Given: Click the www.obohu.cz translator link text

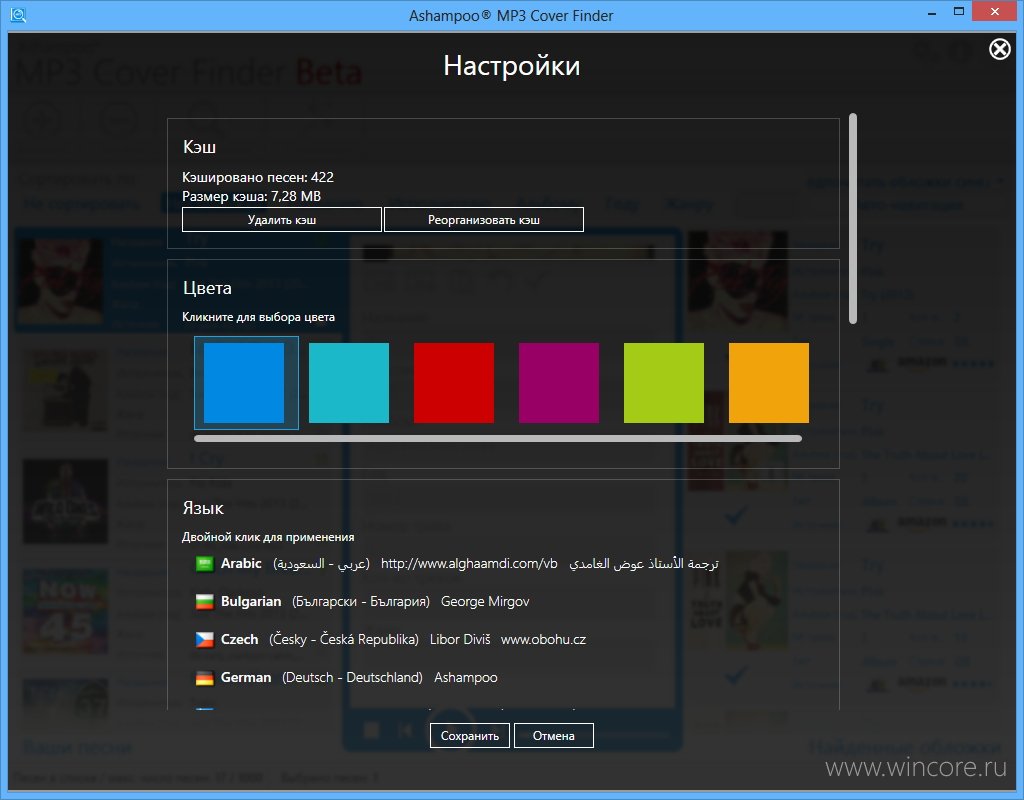Looking at the screenshot, I should click(543, 639).
